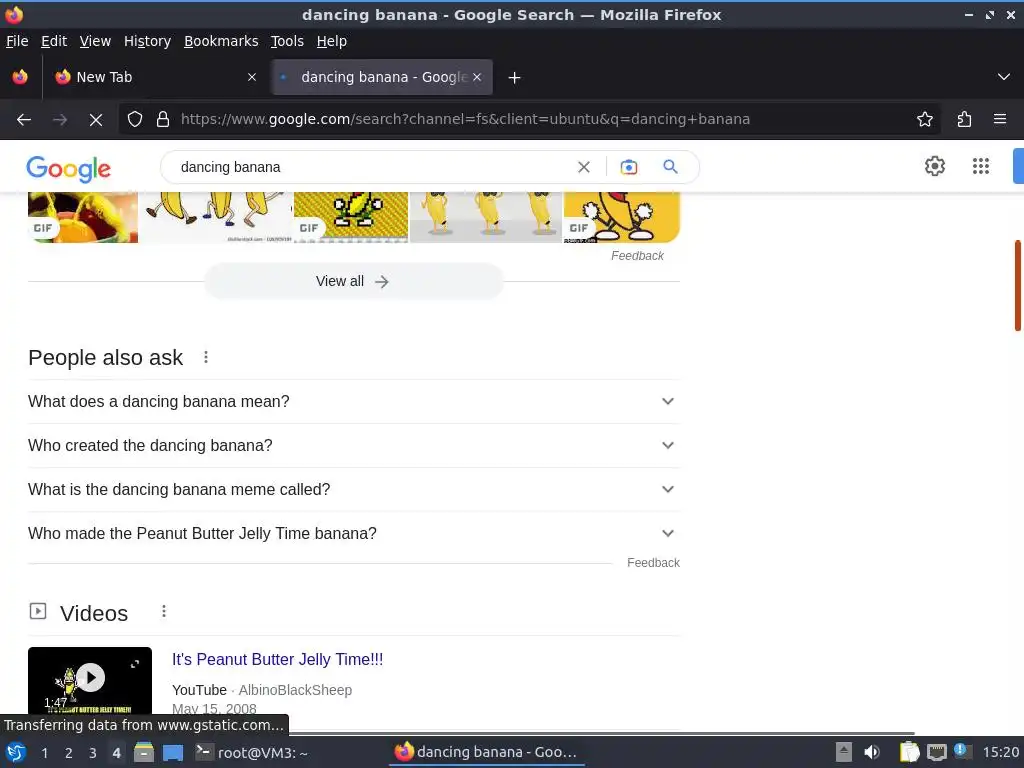Open the Google apps grid
The image size is (1024, 768).
click(981, 166)
